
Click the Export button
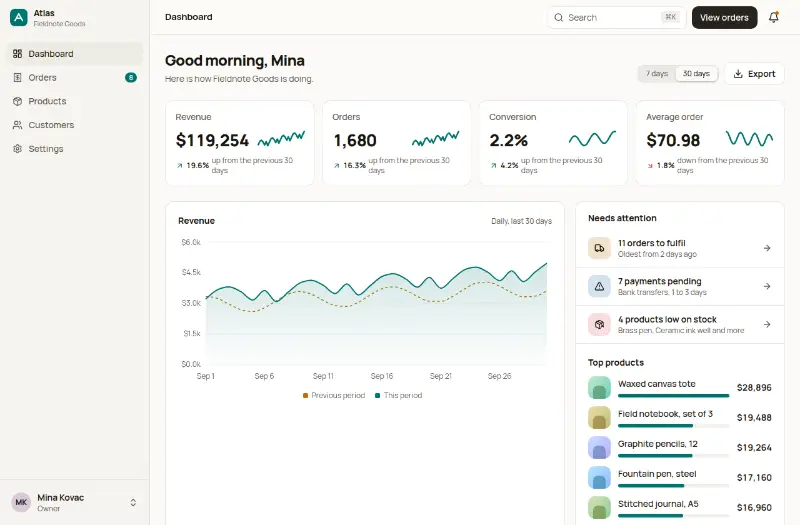(754, 74)
